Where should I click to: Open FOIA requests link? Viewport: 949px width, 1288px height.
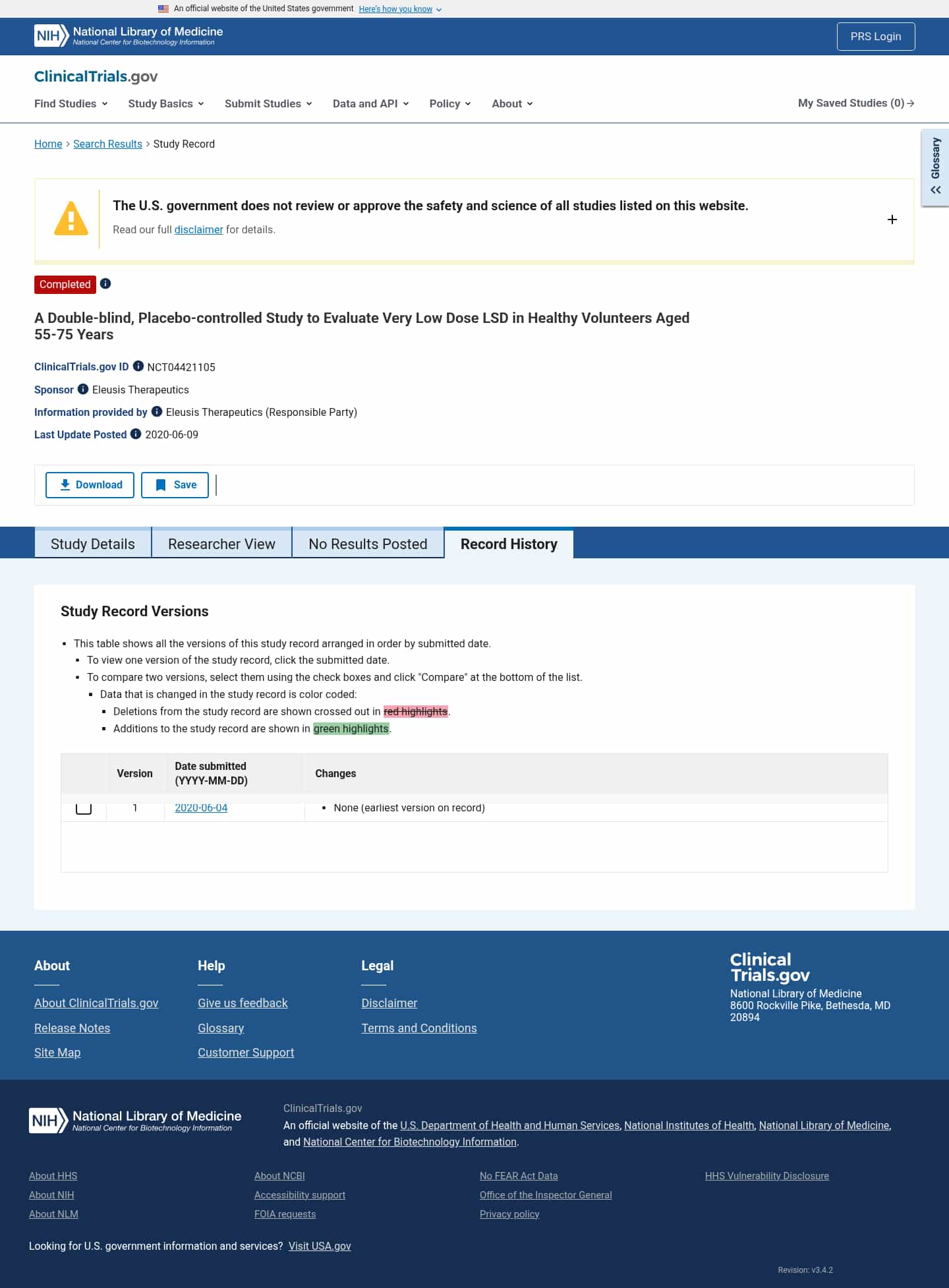pyautogui.click(x=285, y=1214)
